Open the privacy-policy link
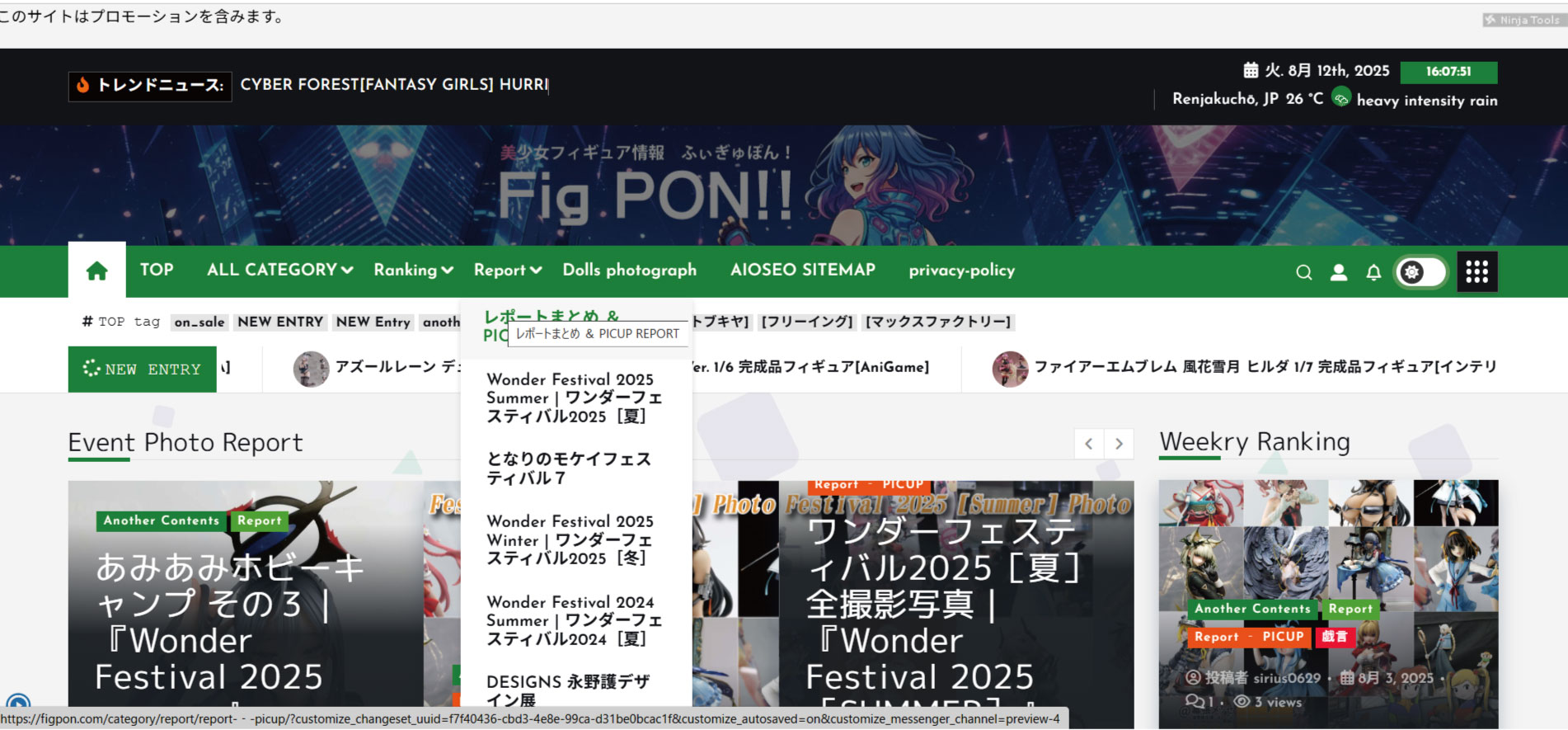Image resolution: width=1568 pixels, height=730 pixels. [961, 270]
